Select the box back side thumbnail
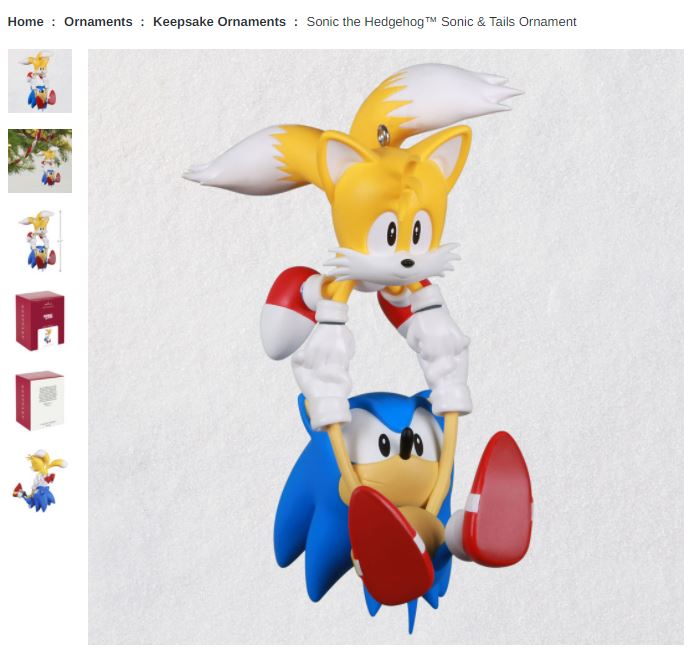Image resolution: width=695 pixels, height=659 pixels. tap(40, 401)
